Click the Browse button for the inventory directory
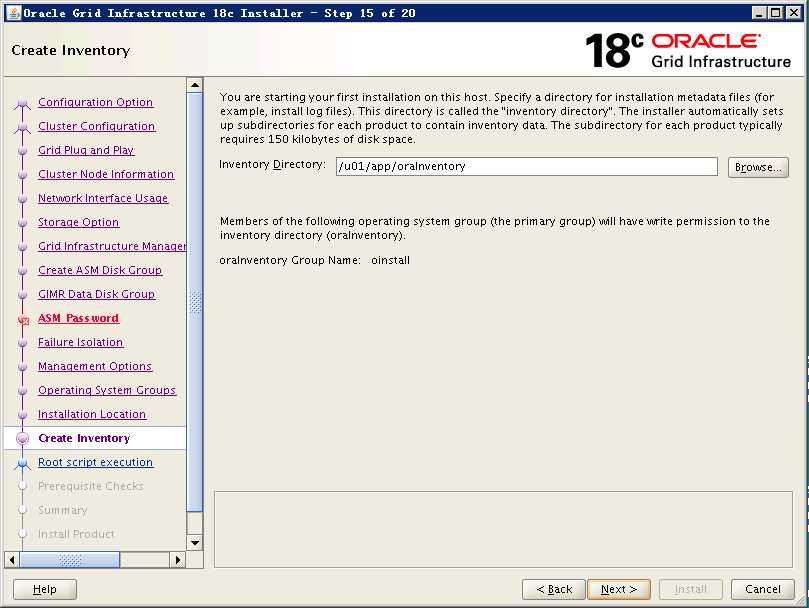 758,167
